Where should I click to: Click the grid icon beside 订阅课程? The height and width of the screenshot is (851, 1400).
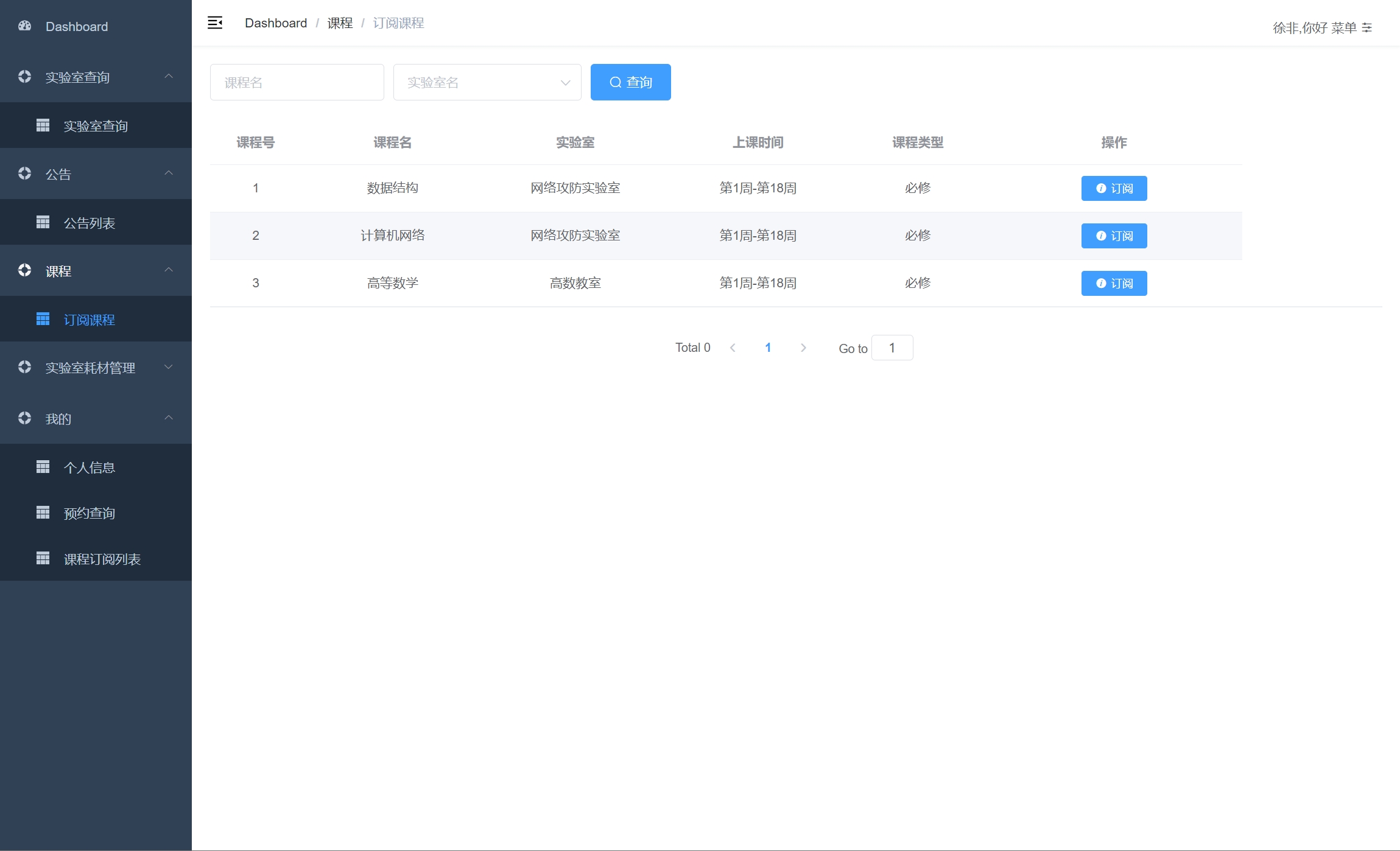(43, 319)
